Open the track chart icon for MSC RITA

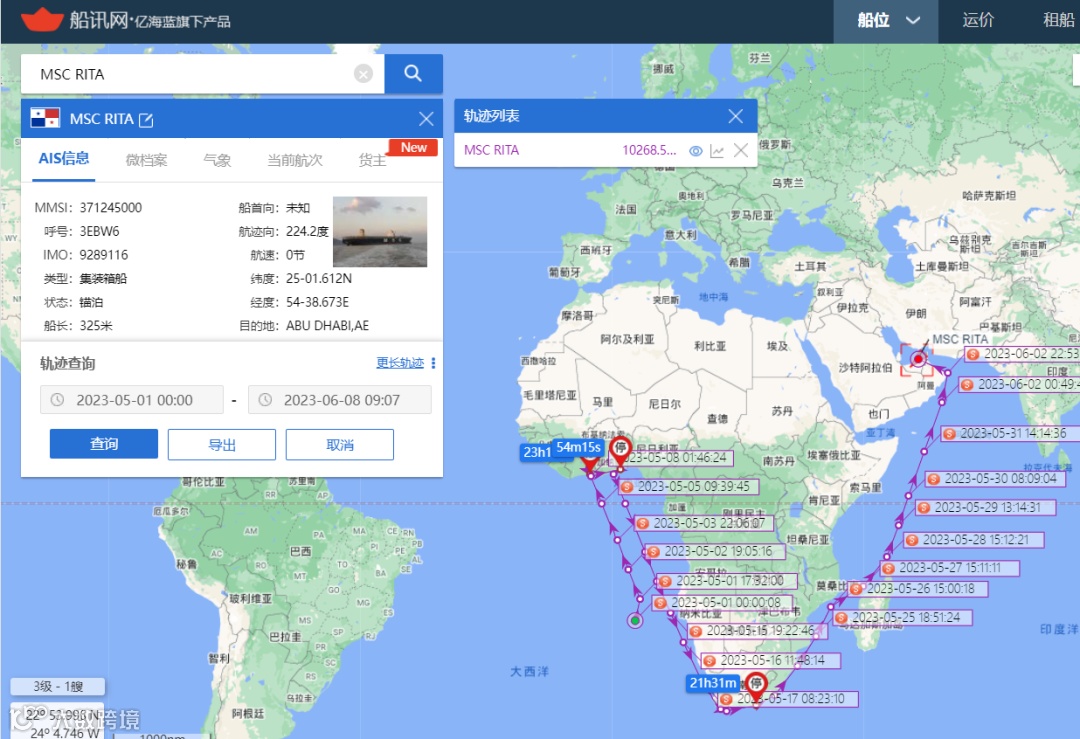pos(717,151)
